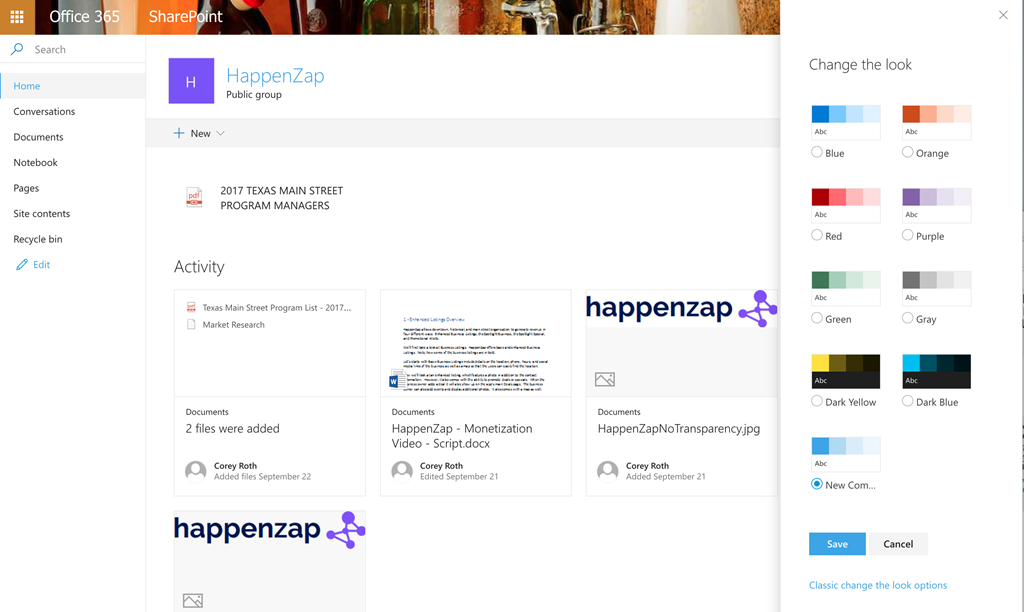Select the Dark Blue theme radio button
The width and height of the screenshot is (1024, 612).
pyautogui.click(x=907, y=401)
